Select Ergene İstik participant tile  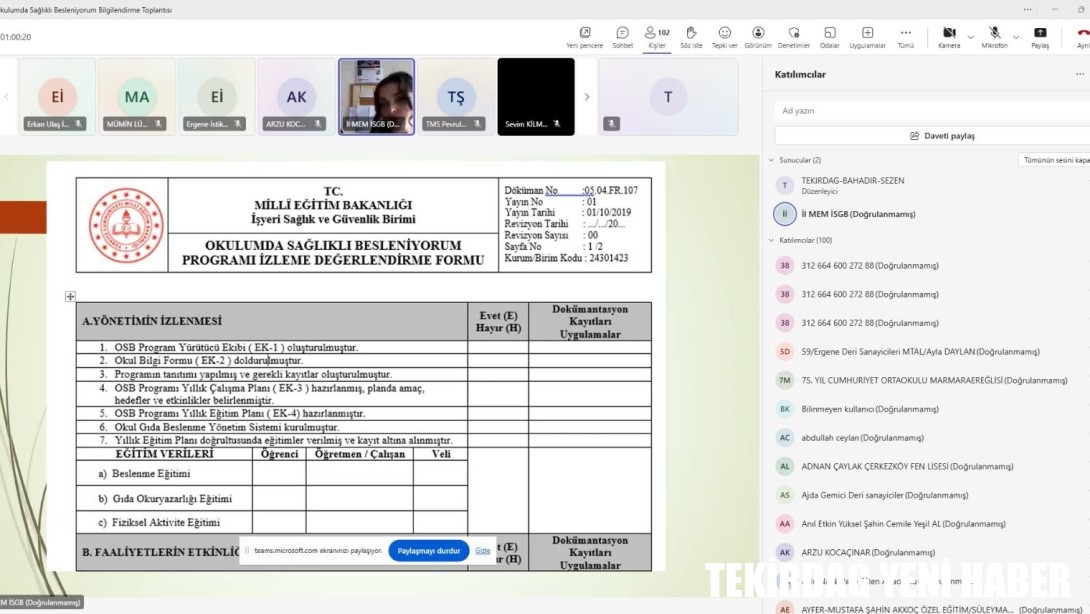(x=217, y=97)
